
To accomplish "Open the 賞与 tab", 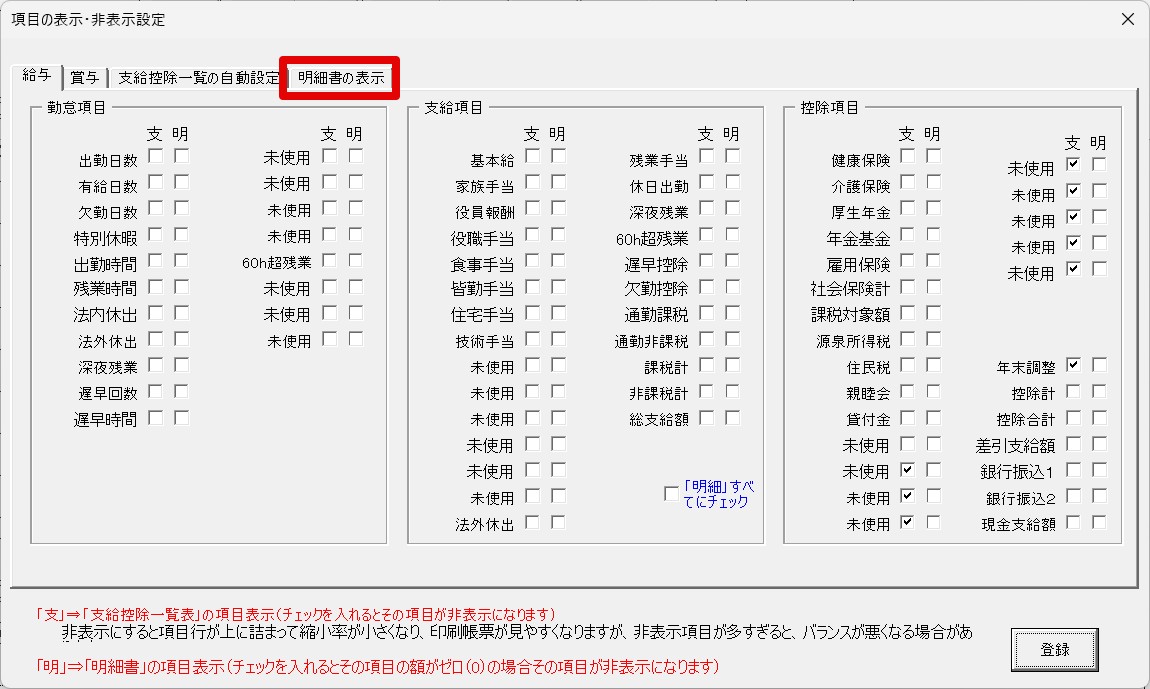I will pyautogui.click(x=84, y=78).
